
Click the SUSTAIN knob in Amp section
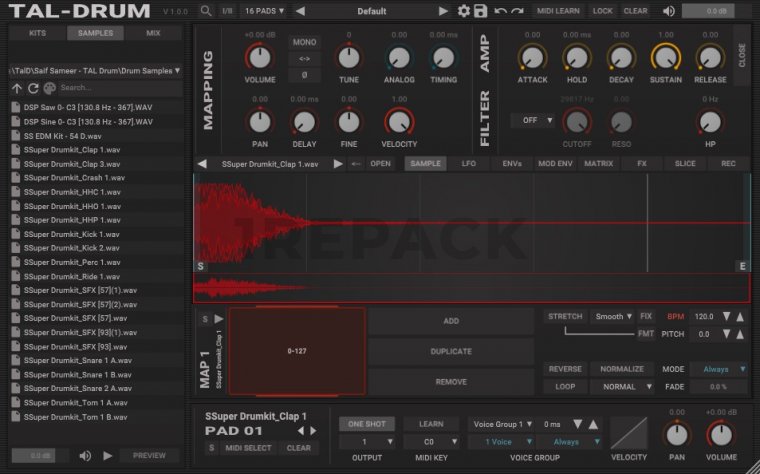665,59
